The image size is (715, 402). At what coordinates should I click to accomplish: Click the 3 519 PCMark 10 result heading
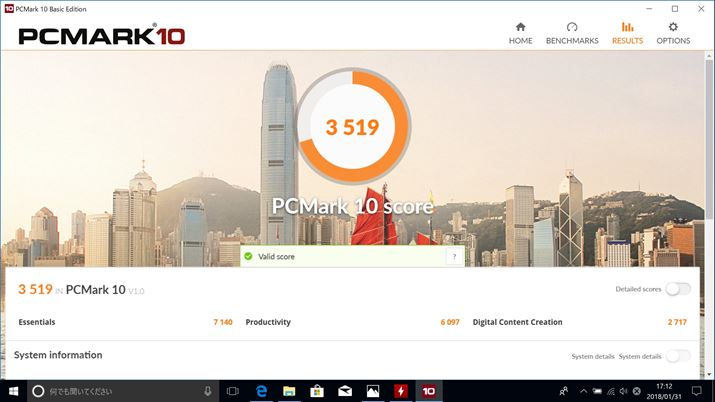(x=81, y=289)
